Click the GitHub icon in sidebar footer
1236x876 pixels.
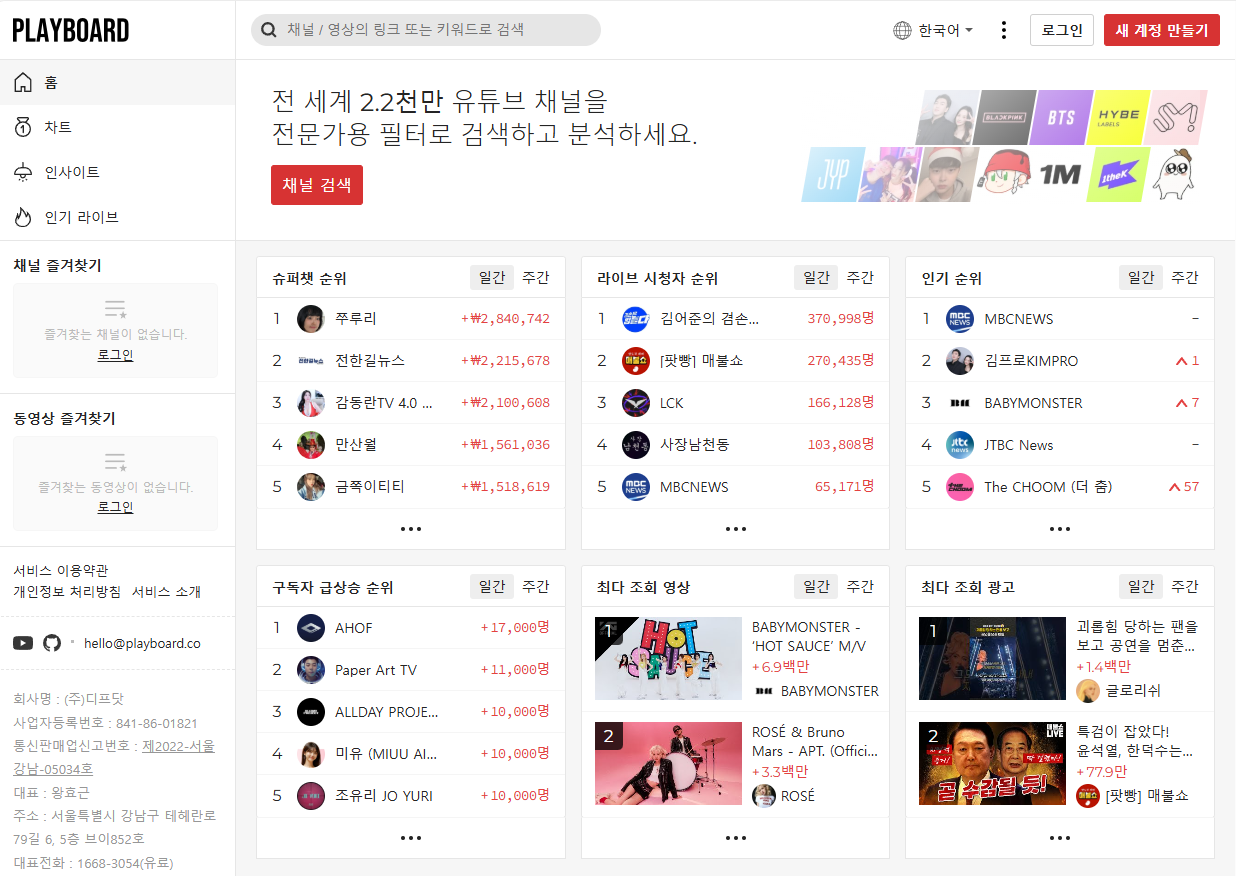pos(52,643)
